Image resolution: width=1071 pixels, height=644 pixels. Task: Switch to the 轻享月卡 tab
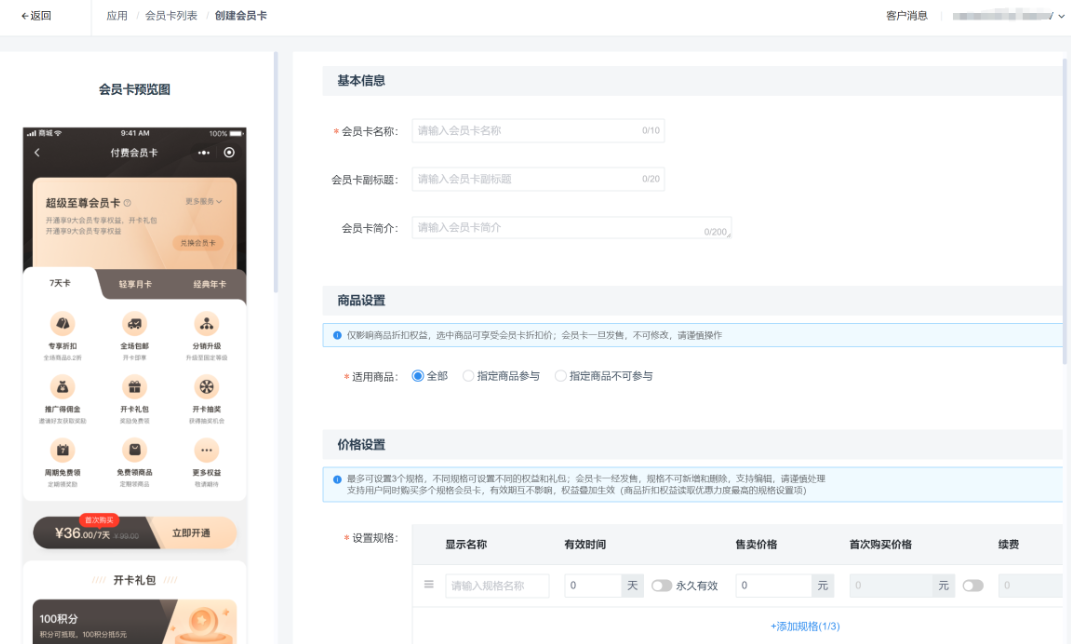(x=135, y=284)
